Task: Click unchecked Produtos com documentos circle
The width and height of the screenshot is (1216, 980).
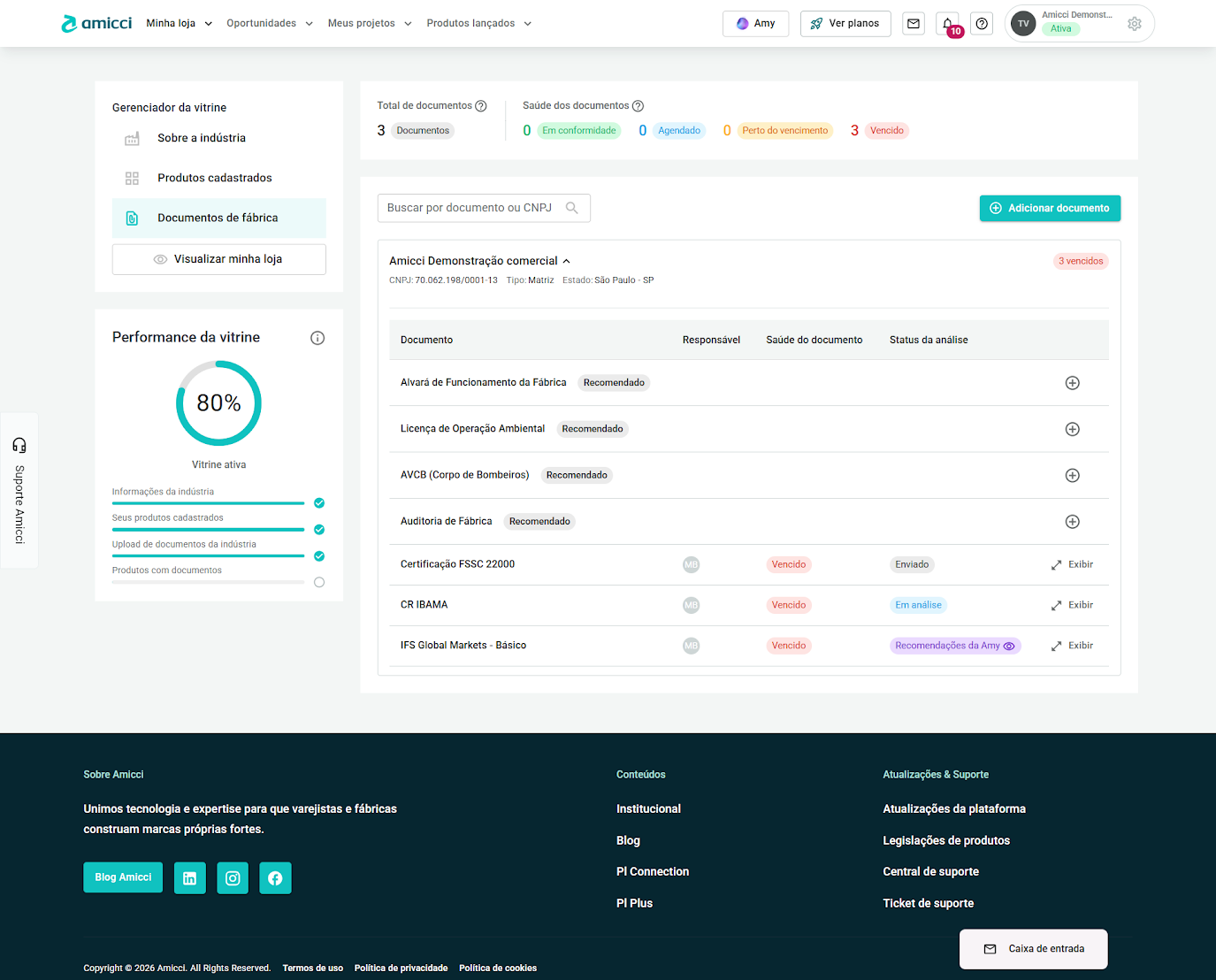Action: (x=319, y=582)
